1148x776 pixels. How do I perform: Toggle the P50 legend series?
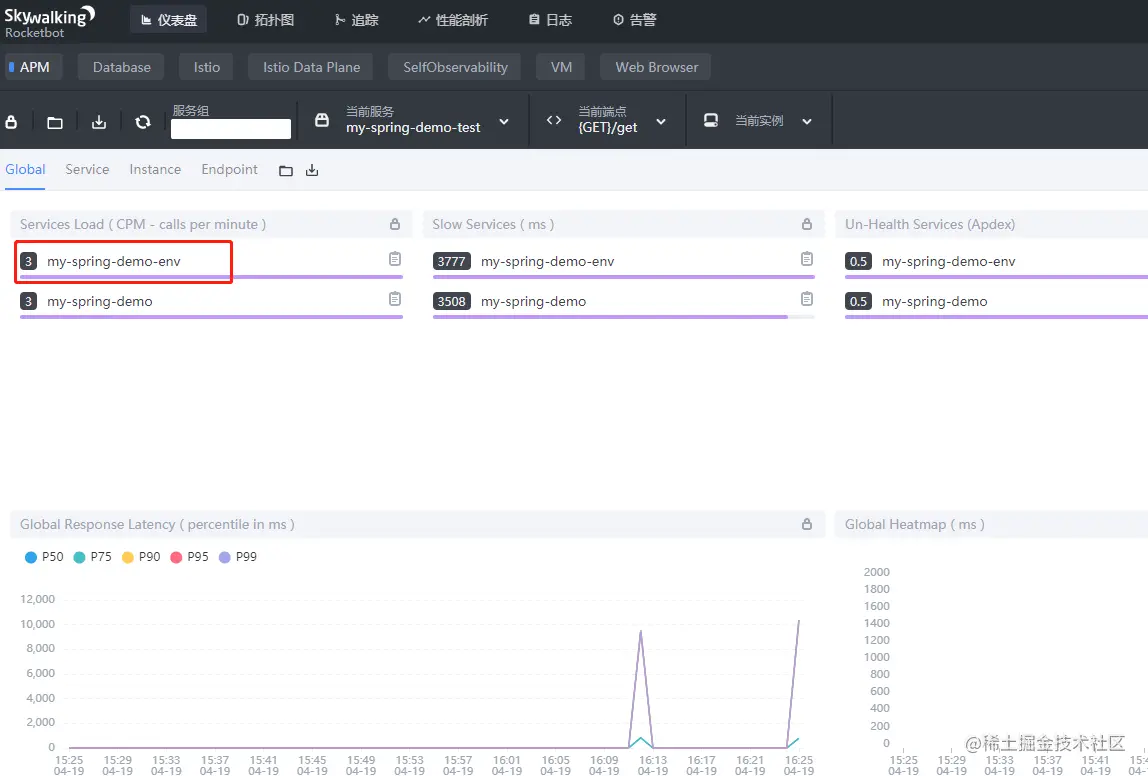coord(44,557)
